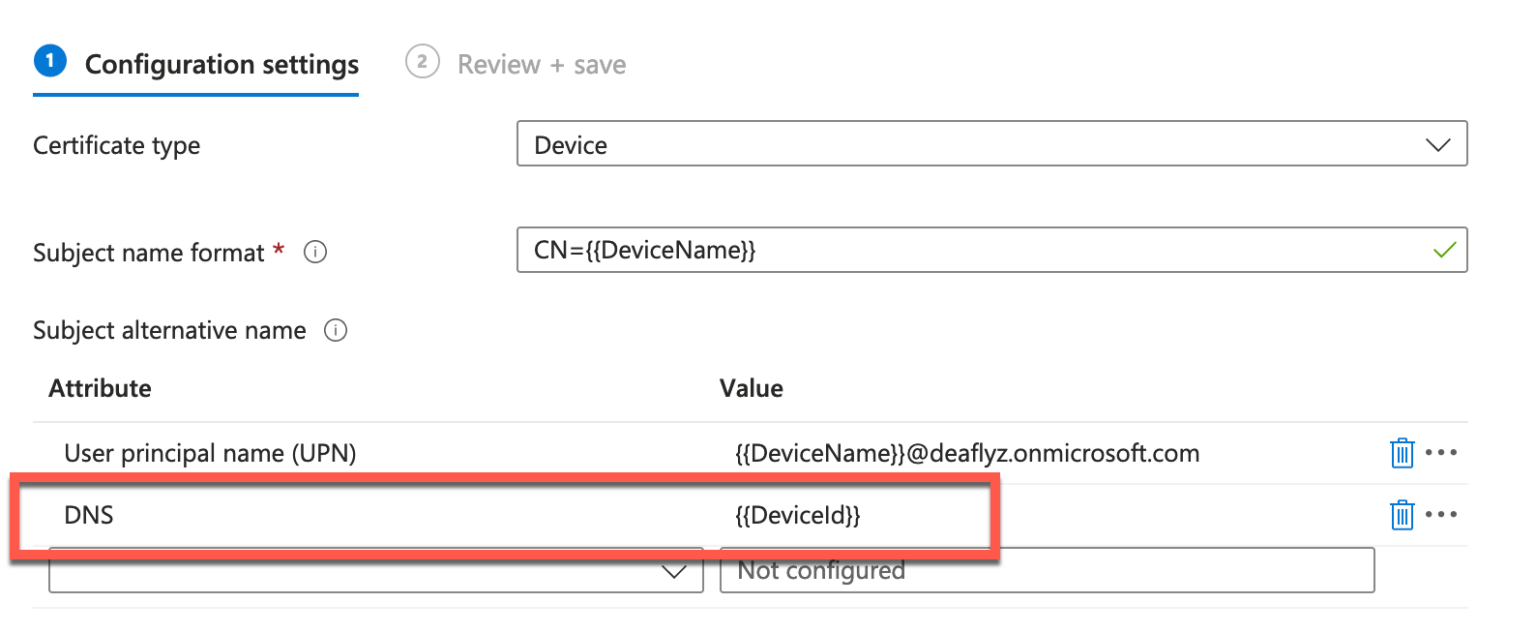View the Subject alternative name info tooltip

(x=337, y=330)
